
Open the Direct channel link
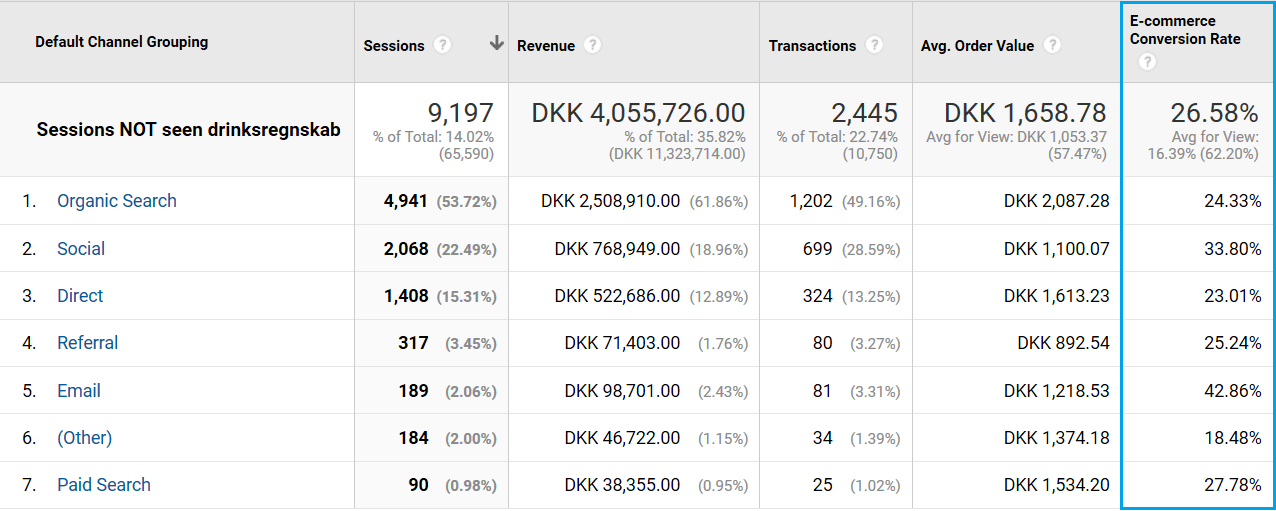click(x=80, y=296)
